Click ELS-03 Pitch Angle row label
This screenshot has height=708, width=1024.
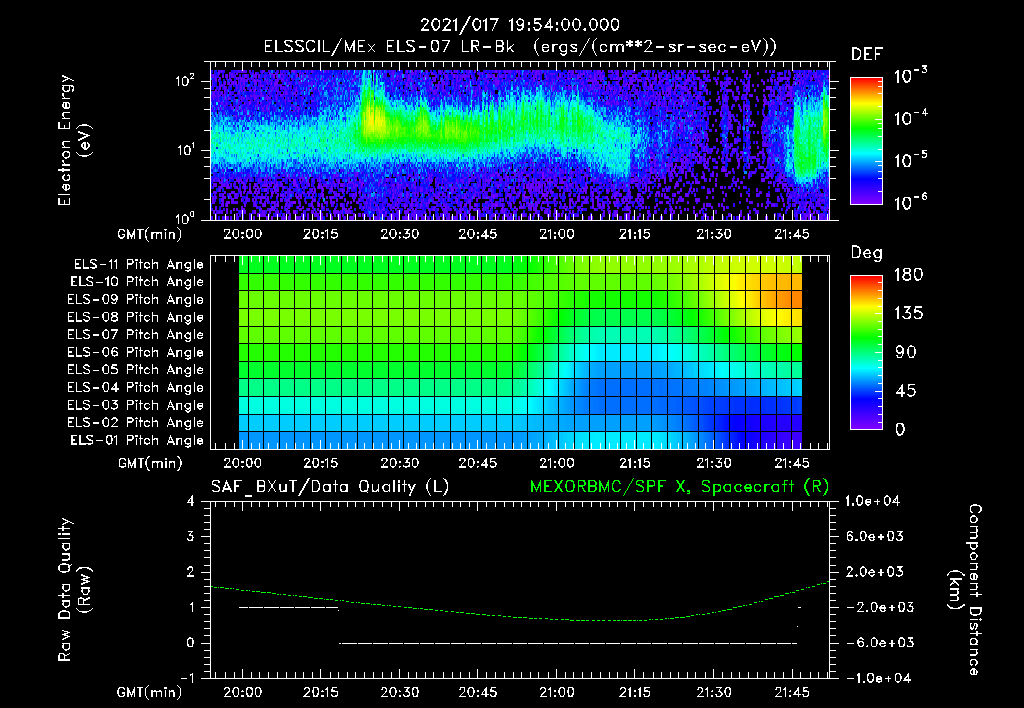(x=135, y=405)
